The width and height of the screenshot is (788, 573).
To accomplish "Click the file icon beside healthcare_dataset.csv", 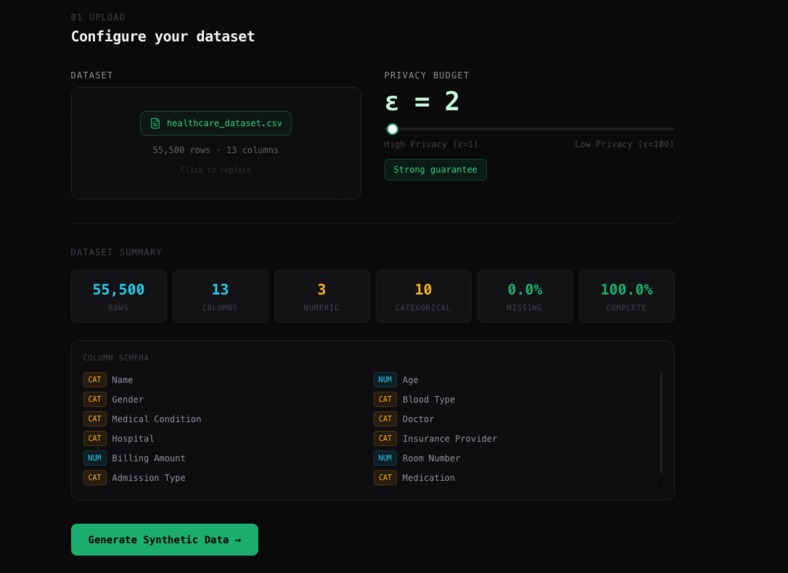I will [x=155, y=123].
